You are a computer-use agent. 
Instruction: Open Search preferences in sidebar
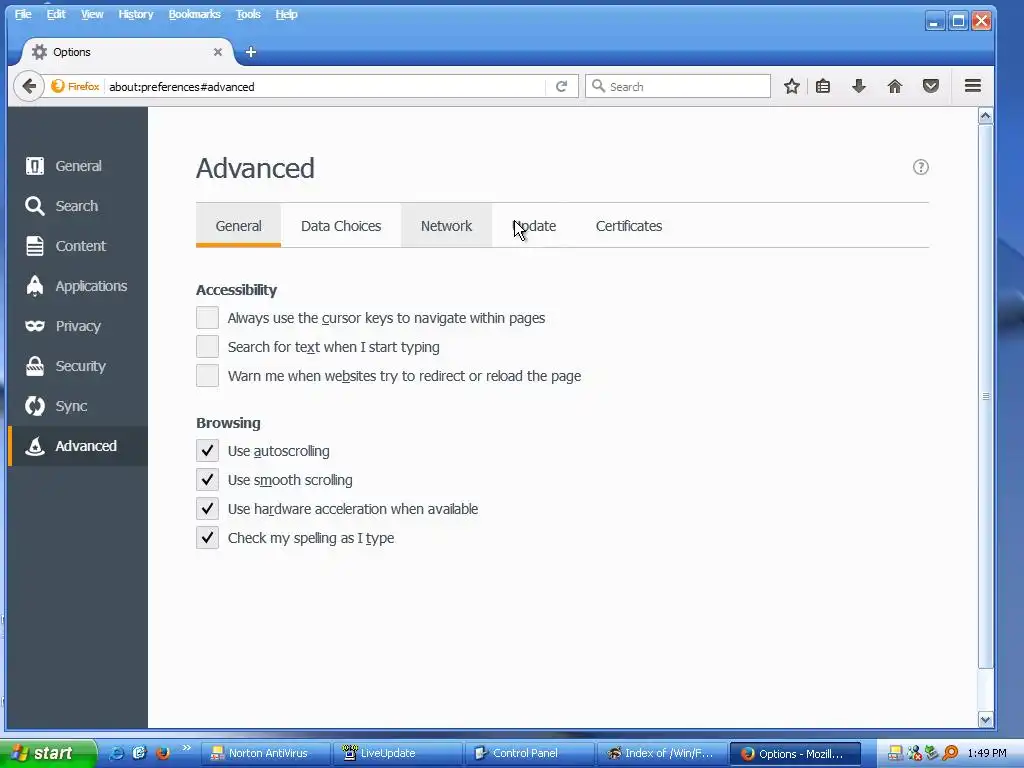click(78, 206)
